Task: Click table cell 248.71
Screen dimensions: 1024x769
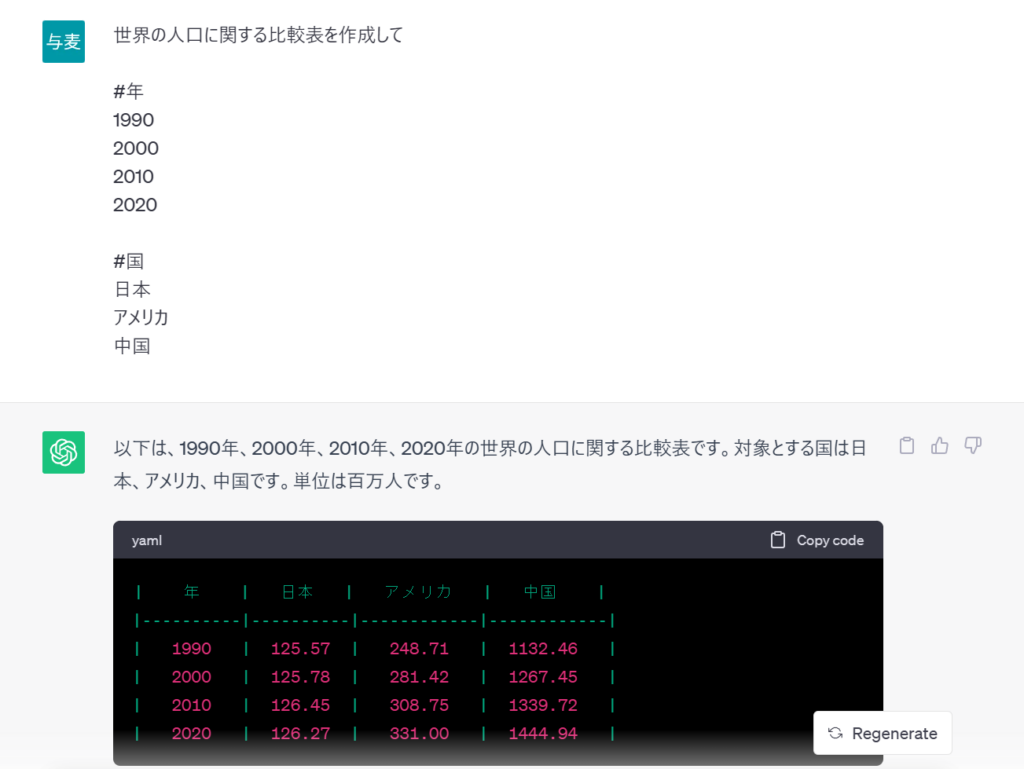Action: point(419,648)
